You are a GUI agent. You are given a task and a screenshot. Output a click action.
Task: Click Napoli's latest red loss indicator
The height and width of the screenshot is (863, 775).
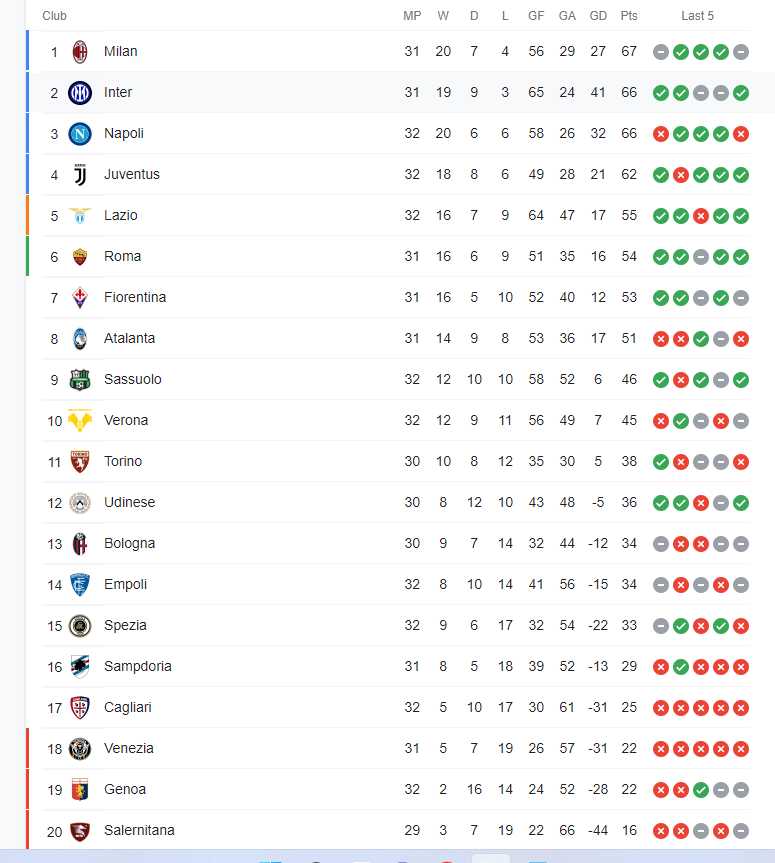coord(741,134)
